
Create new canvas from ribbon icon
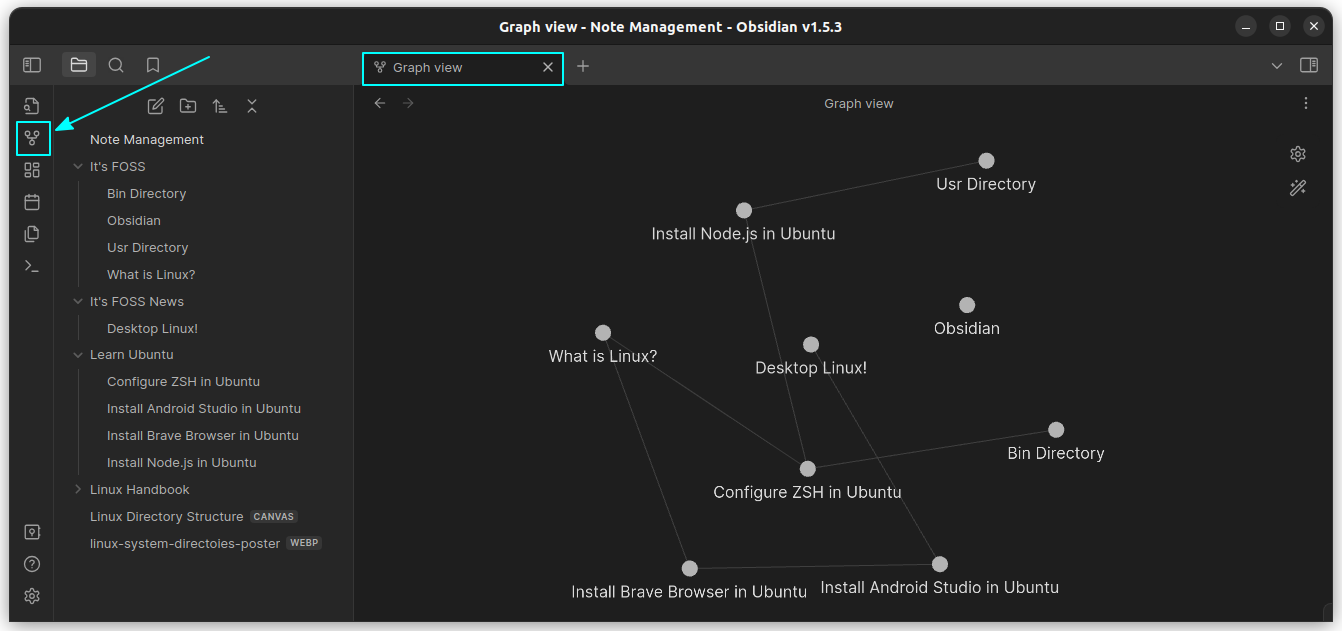pyautogui.click(x=32, y=170)
